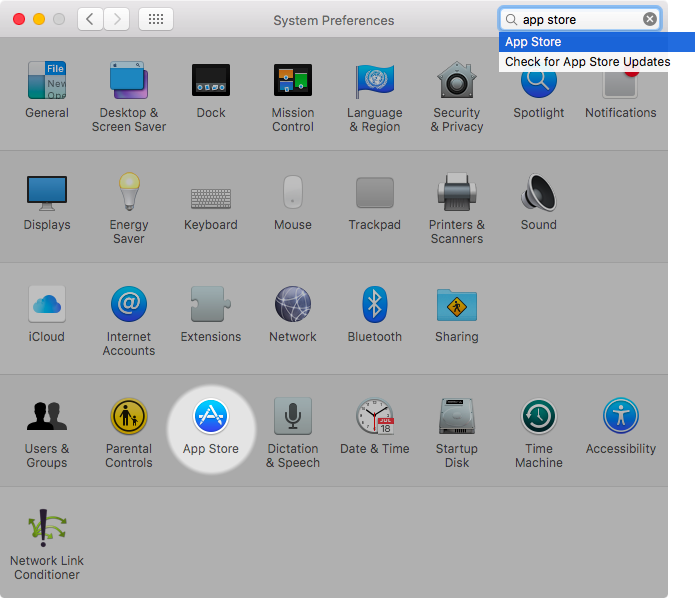Close the System Preferences window

(x=19, y=19)
